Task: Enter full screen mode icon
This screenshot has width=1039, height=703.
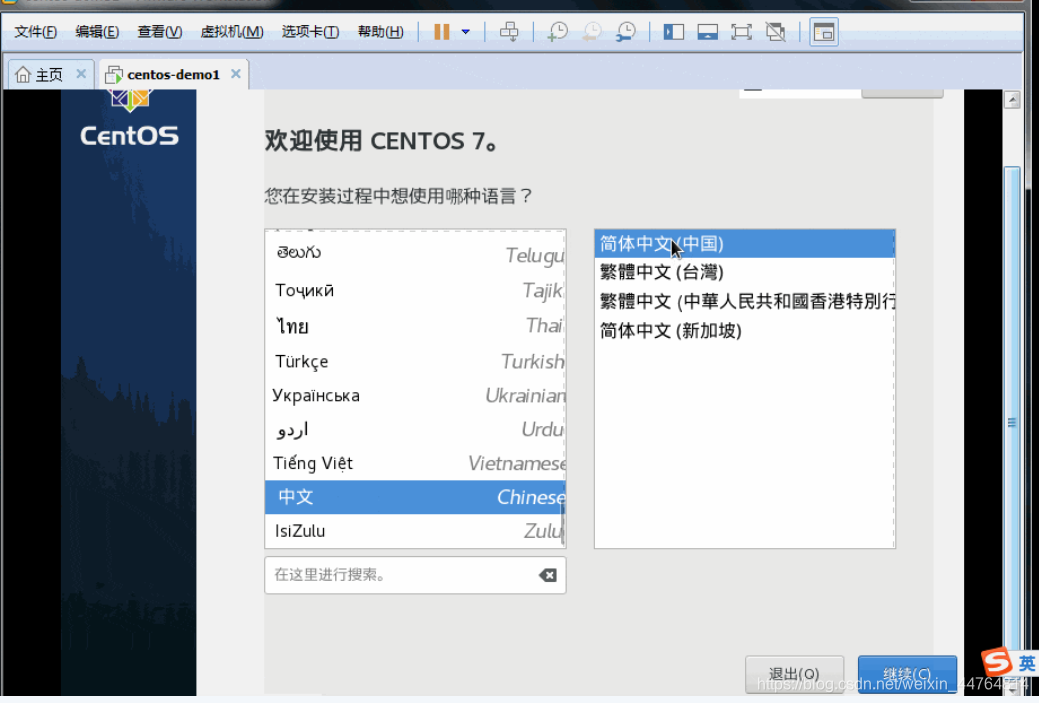Action: pos(741,31)
